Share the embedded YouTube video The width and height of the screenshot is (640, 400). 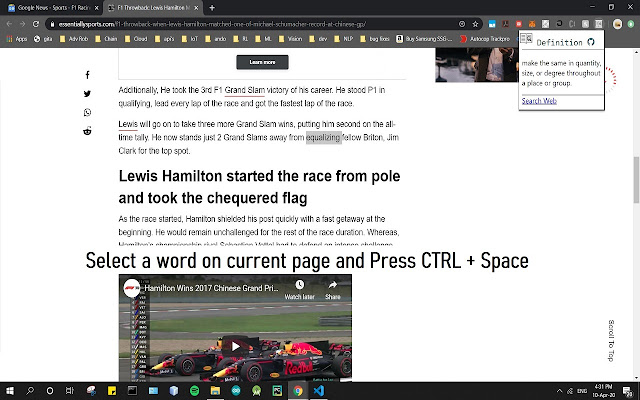click(333, 290)
